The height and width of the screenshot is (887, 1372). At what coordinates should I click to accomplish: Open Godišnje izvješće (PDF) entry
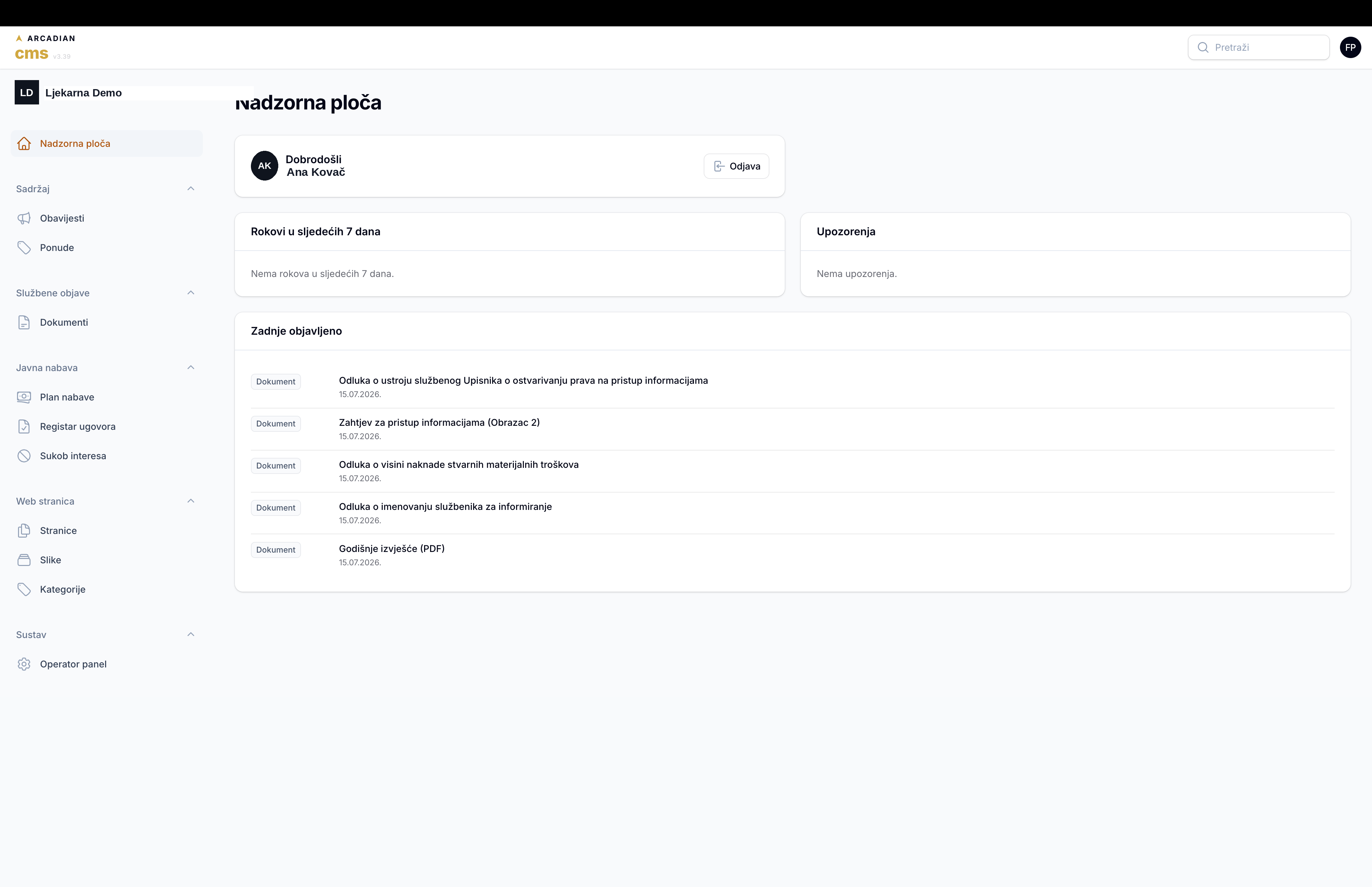(x=391, y=549)
